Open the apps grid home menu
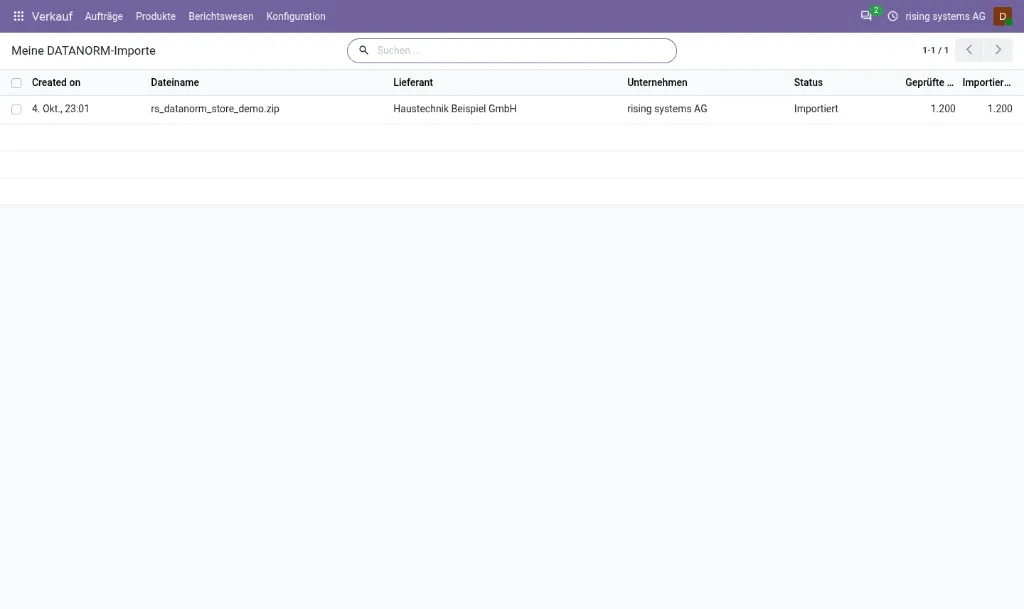The width and height of the screenshot is (1024, 609). point(18,16)
